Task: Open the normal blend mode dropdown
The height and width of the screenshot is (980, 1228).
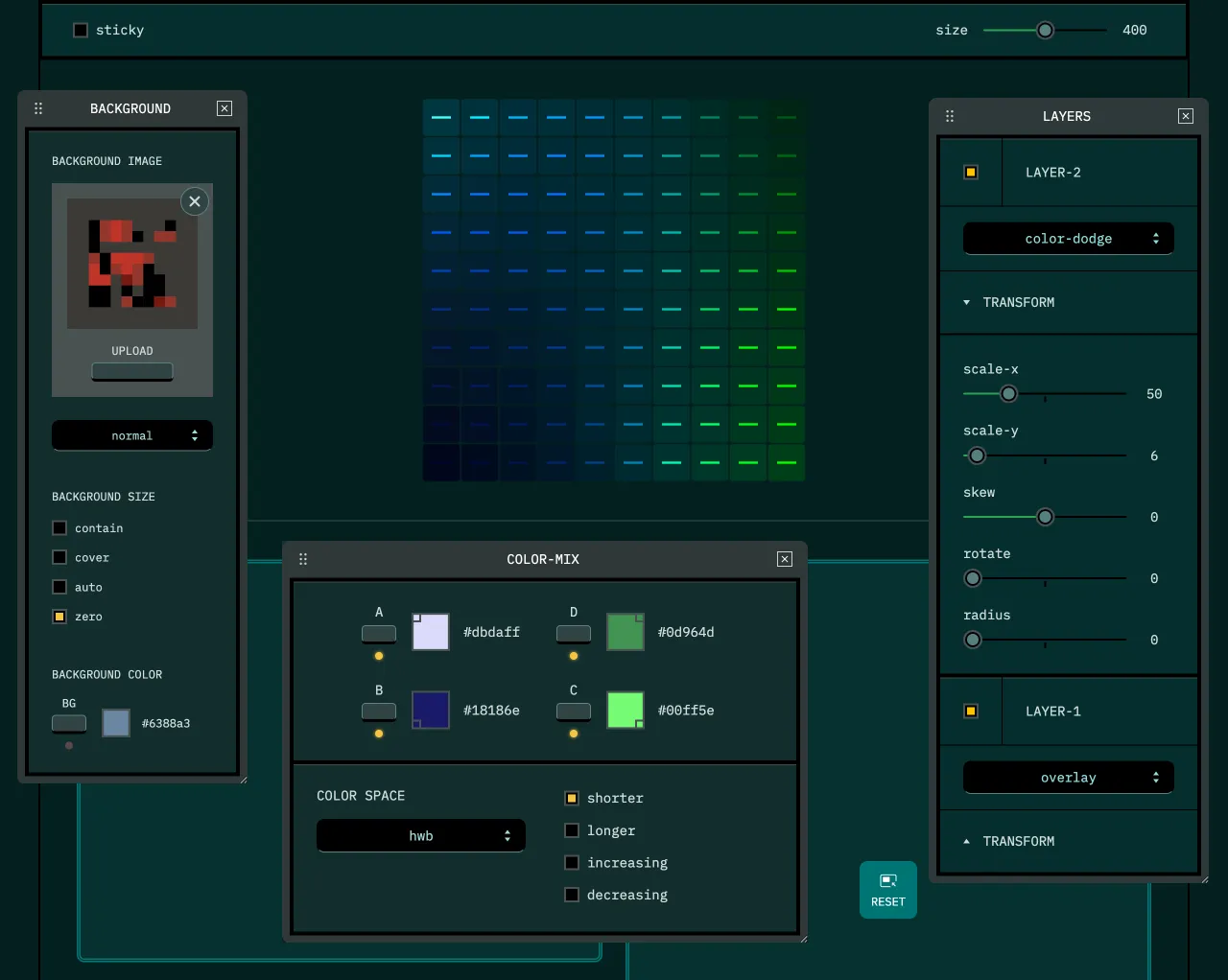Action: click(132, 435)
